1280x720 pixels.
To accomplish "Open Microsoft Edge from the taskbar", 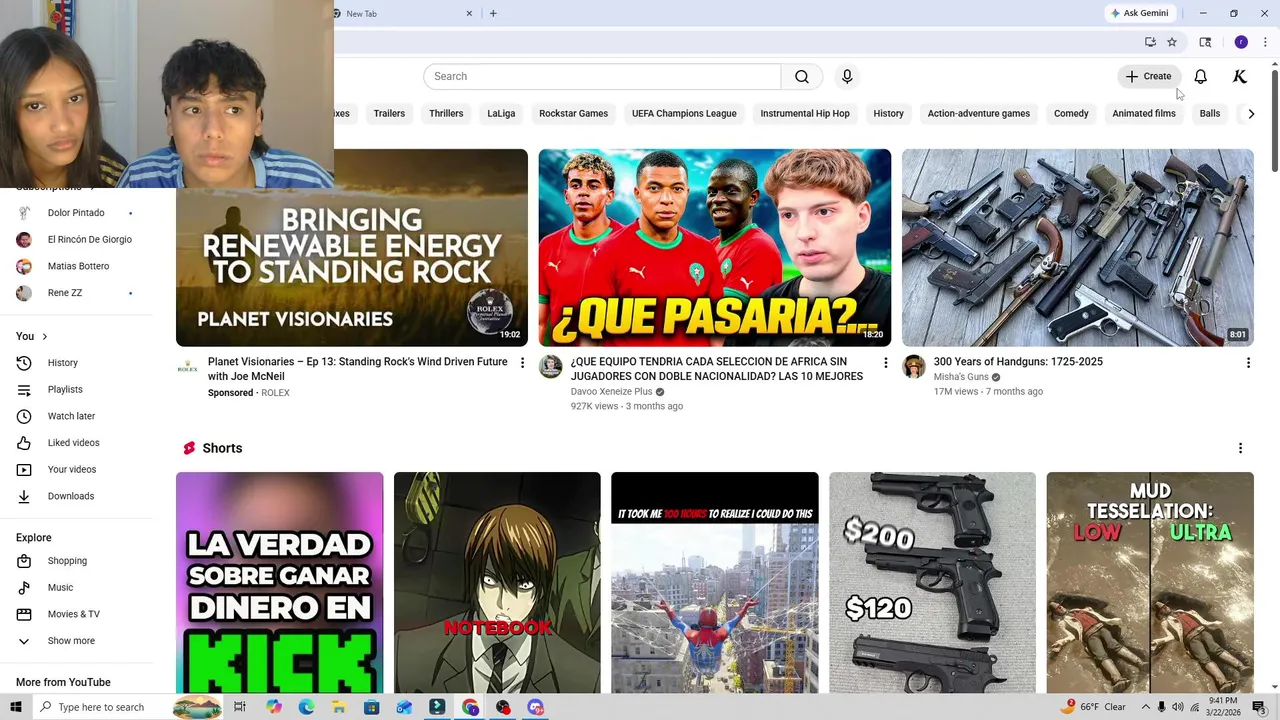I will (306, 707).
